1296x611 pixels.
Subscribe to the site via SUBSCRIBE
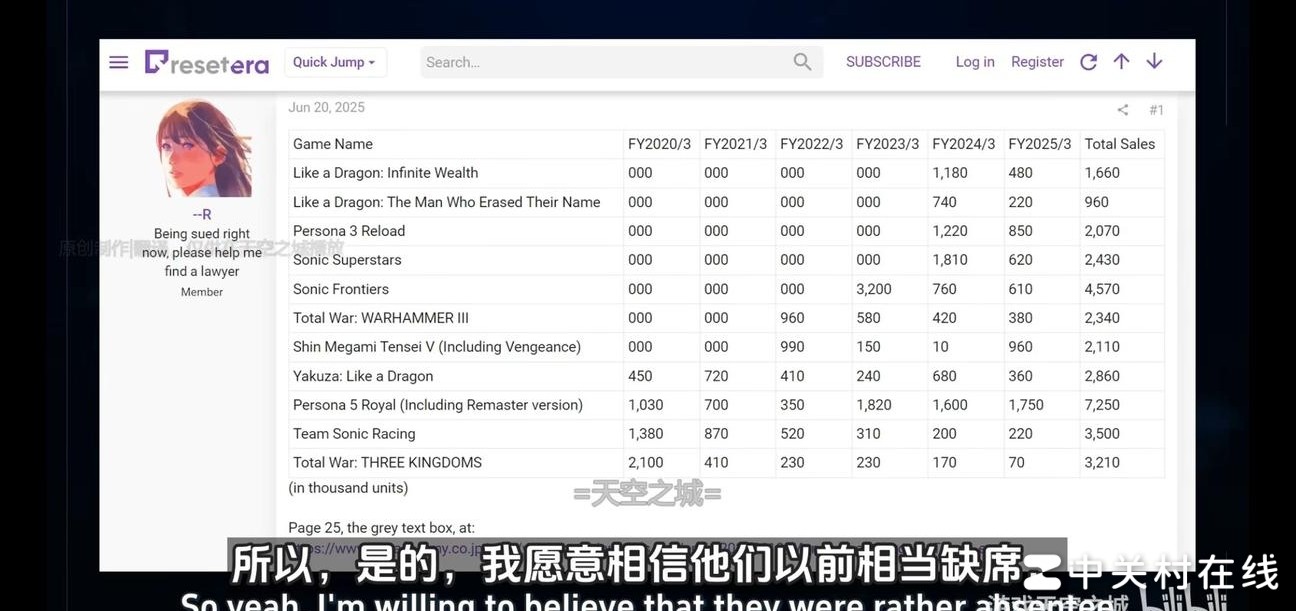point(883,61)
